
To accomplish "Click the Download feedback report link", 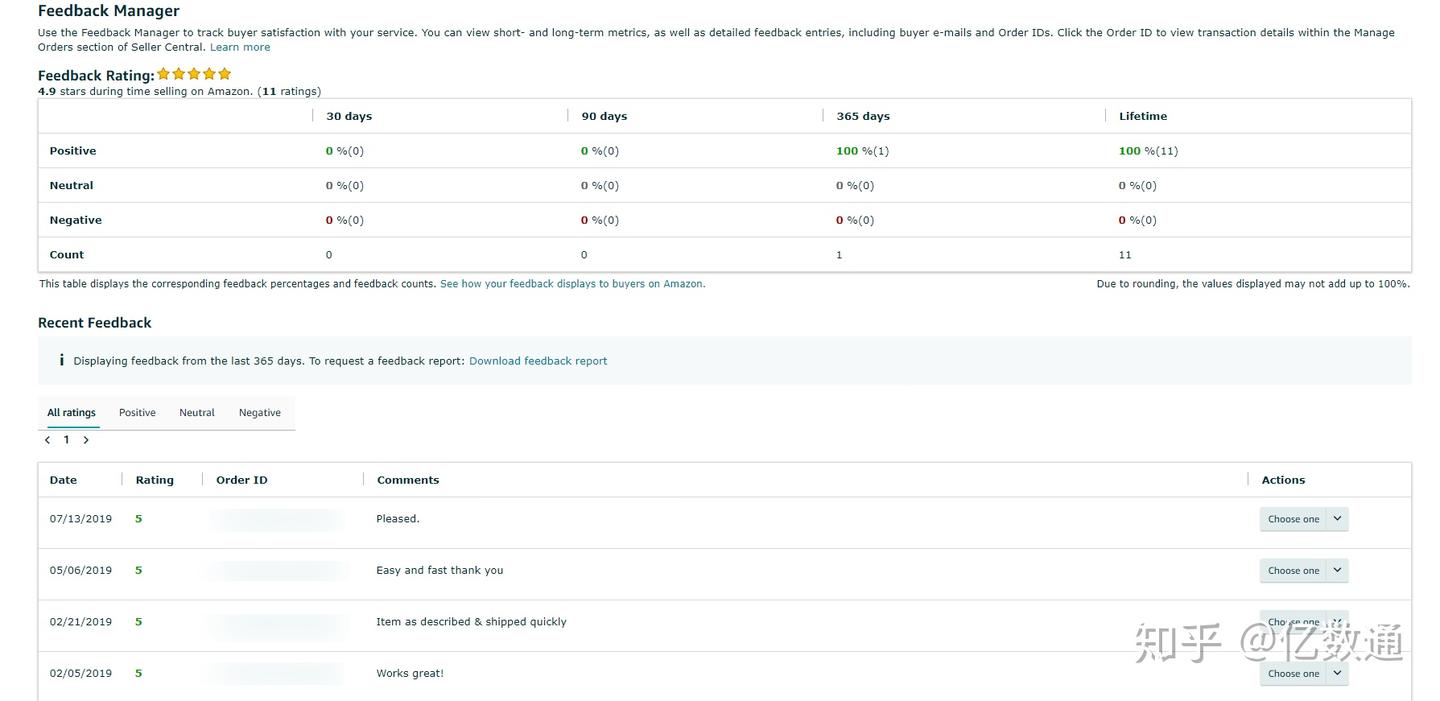I will coord(538,361).
